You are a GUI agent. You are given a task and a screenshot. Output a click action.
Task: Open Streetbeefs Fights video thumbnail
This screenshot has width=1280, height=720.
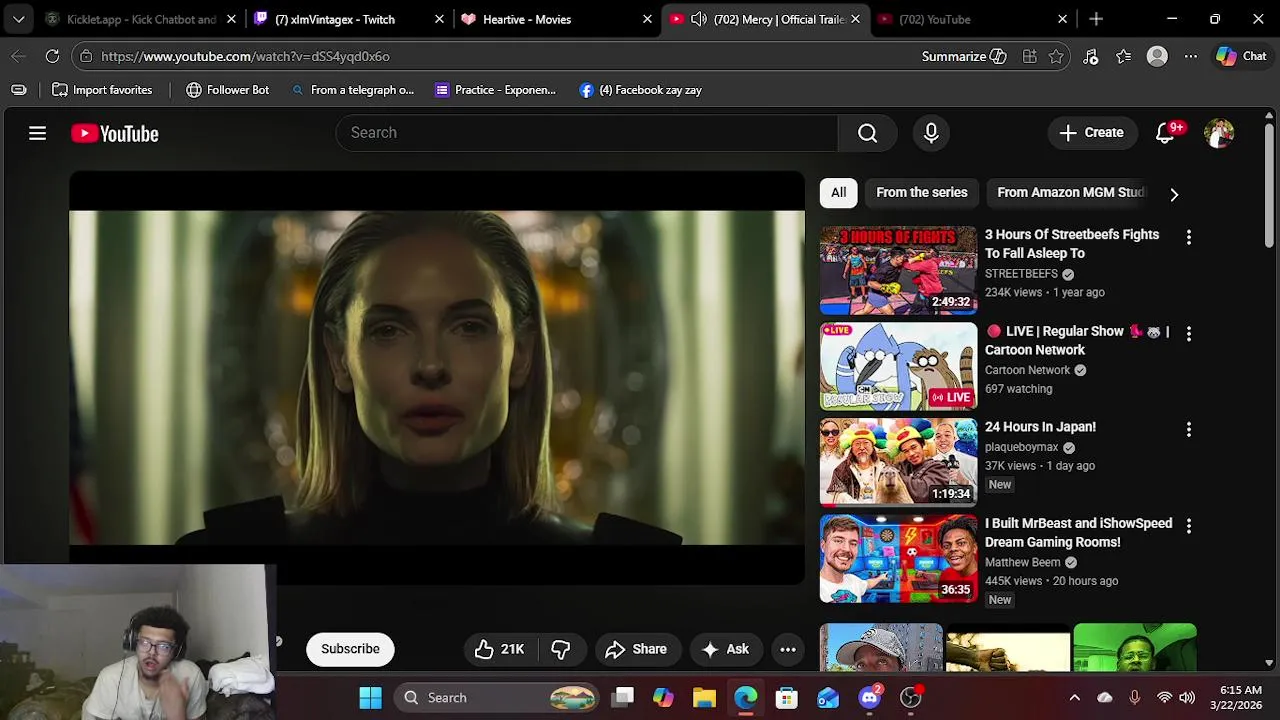tap(898, 270)
